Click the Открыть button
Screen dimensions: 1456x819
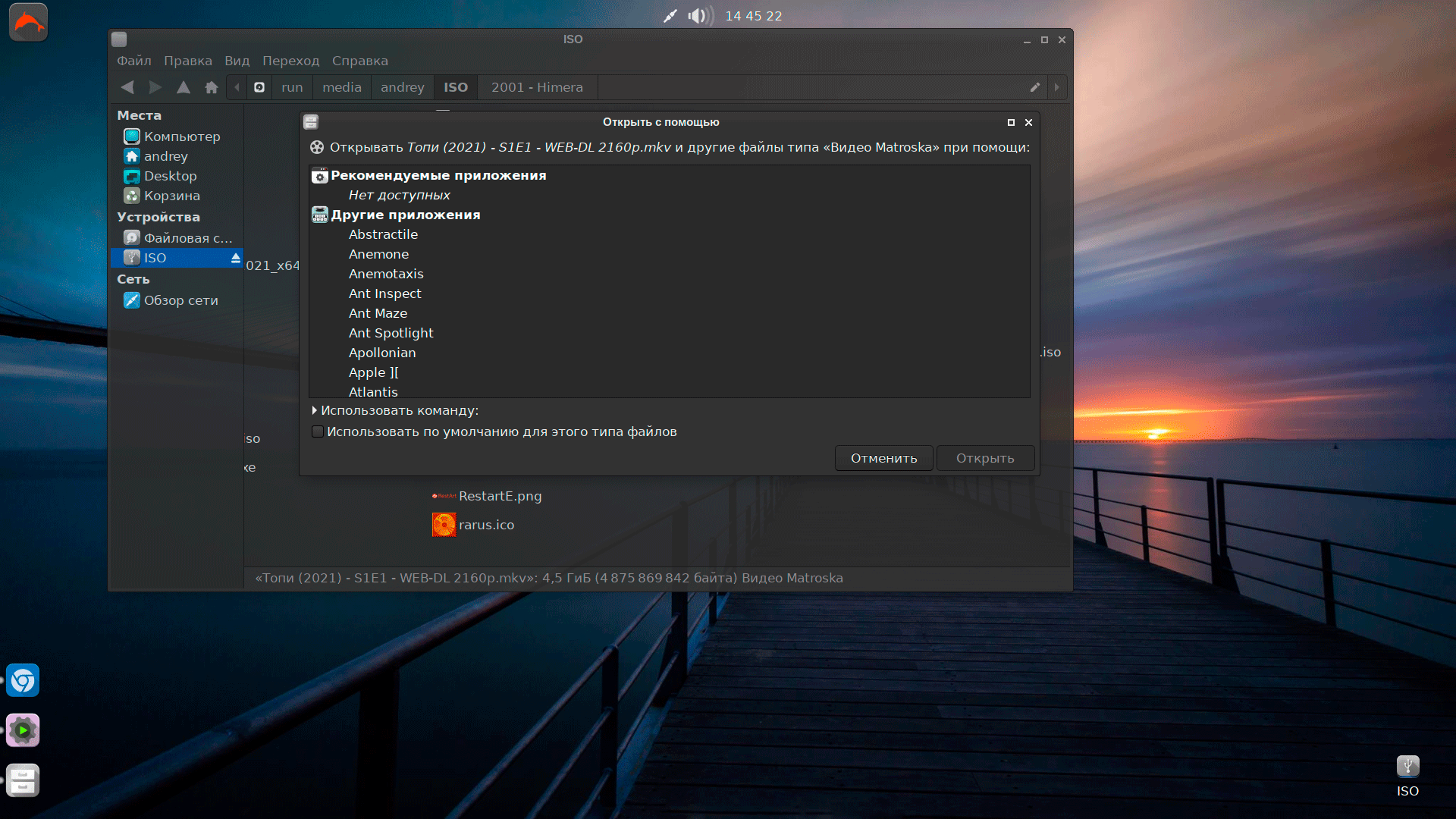(984, 458)
